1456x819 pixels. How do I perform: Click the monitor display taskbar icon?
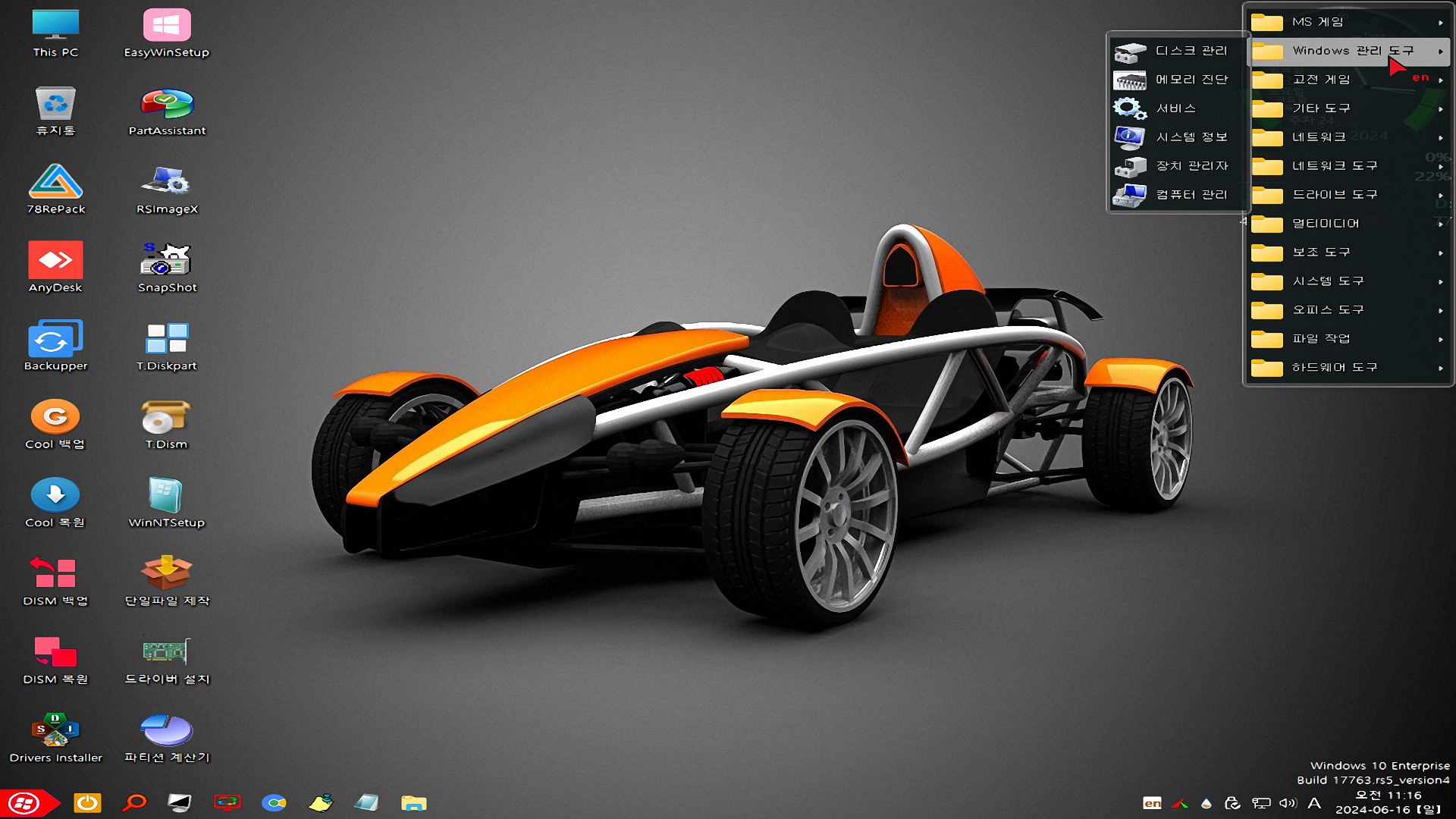(180, 803)
